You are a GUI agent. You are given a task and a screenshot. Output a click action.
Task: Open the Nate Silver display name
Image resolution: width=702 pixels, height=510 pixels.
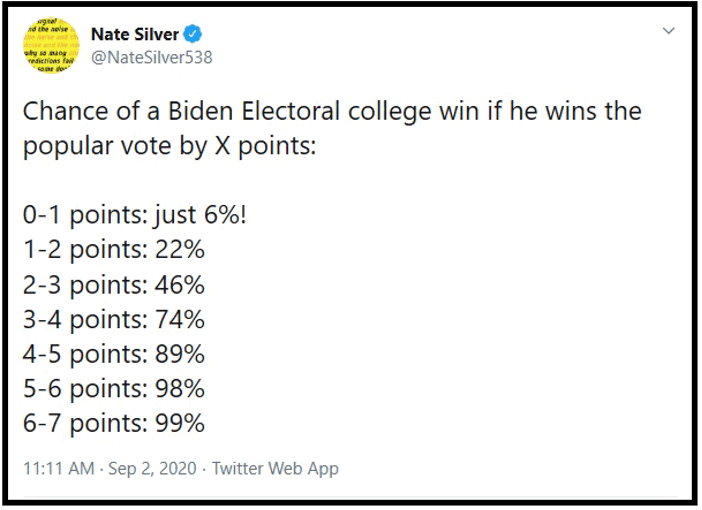click(135, 34)
